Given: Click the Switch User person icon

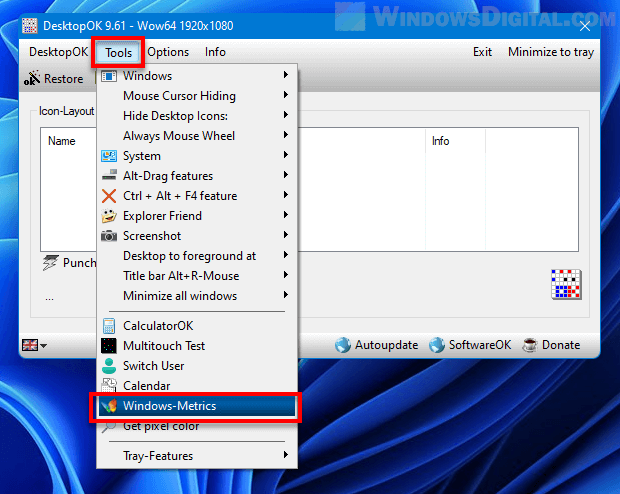Looking at the screenshot, I should tap(109, 366).
